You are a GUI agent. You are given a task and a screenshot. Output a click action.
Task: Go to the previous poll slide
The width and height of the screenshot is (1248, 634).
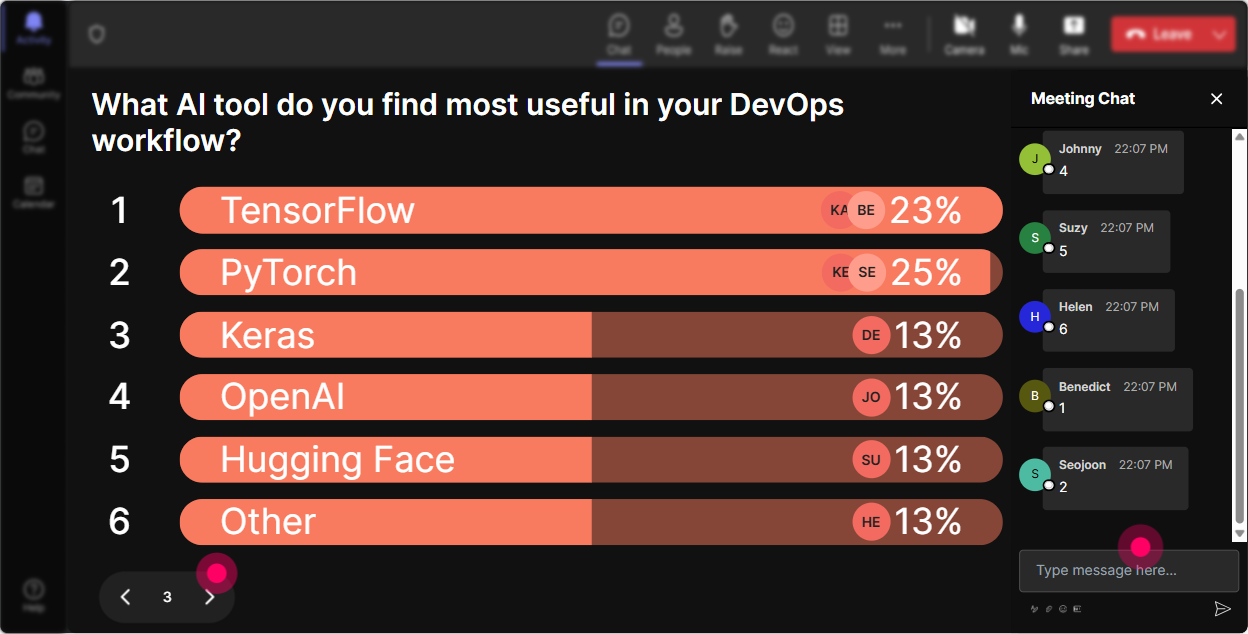point(125,597)
